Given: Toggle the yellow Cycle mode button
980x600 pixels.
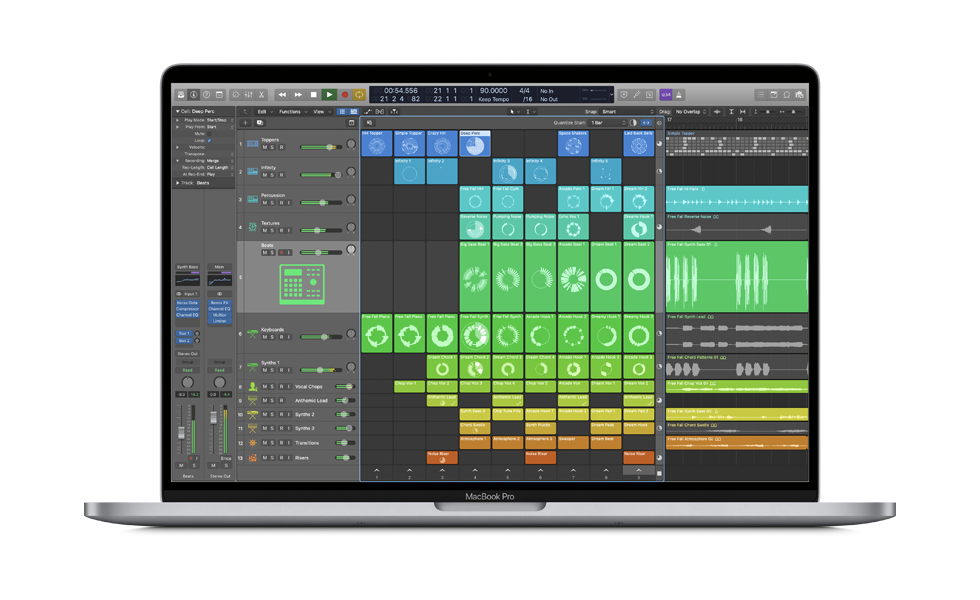Looking at the screenshot, I should (x=359, y=94).
